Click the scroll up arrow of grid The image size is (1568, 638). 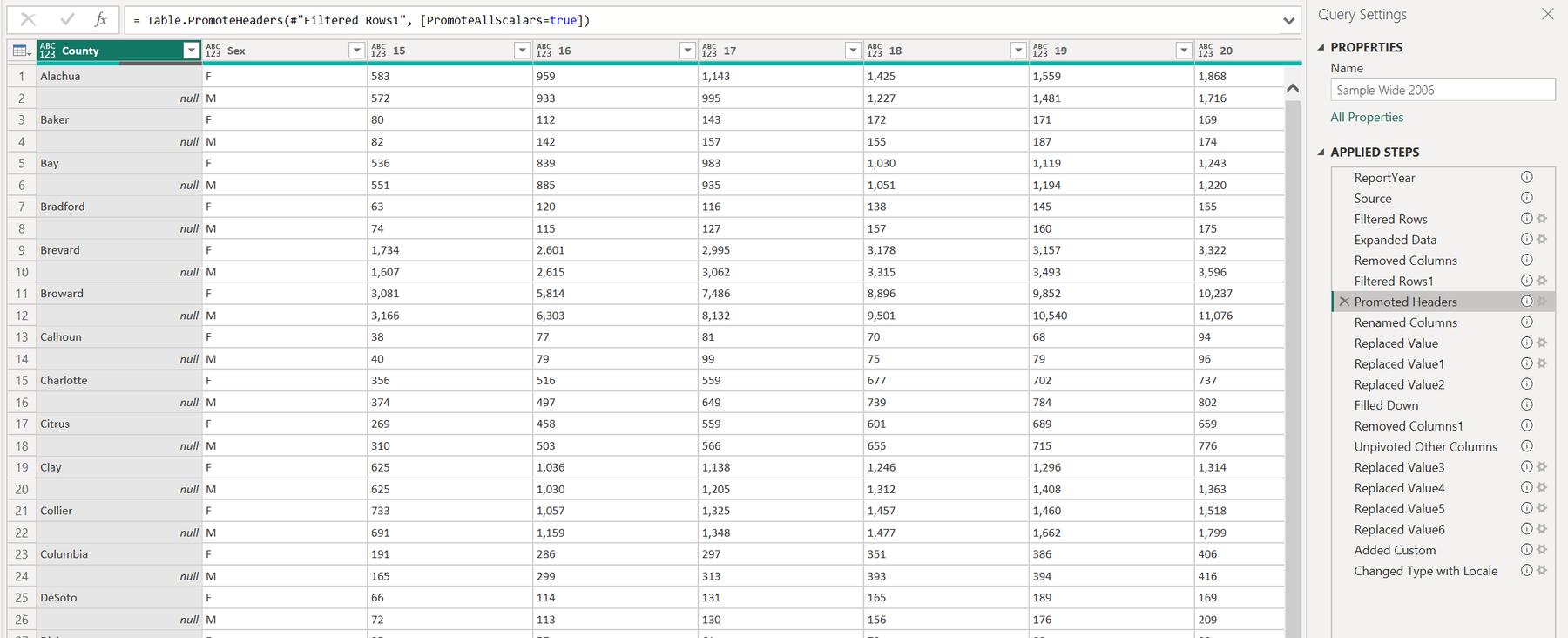pyautogui.click(x=1293, y=88)
